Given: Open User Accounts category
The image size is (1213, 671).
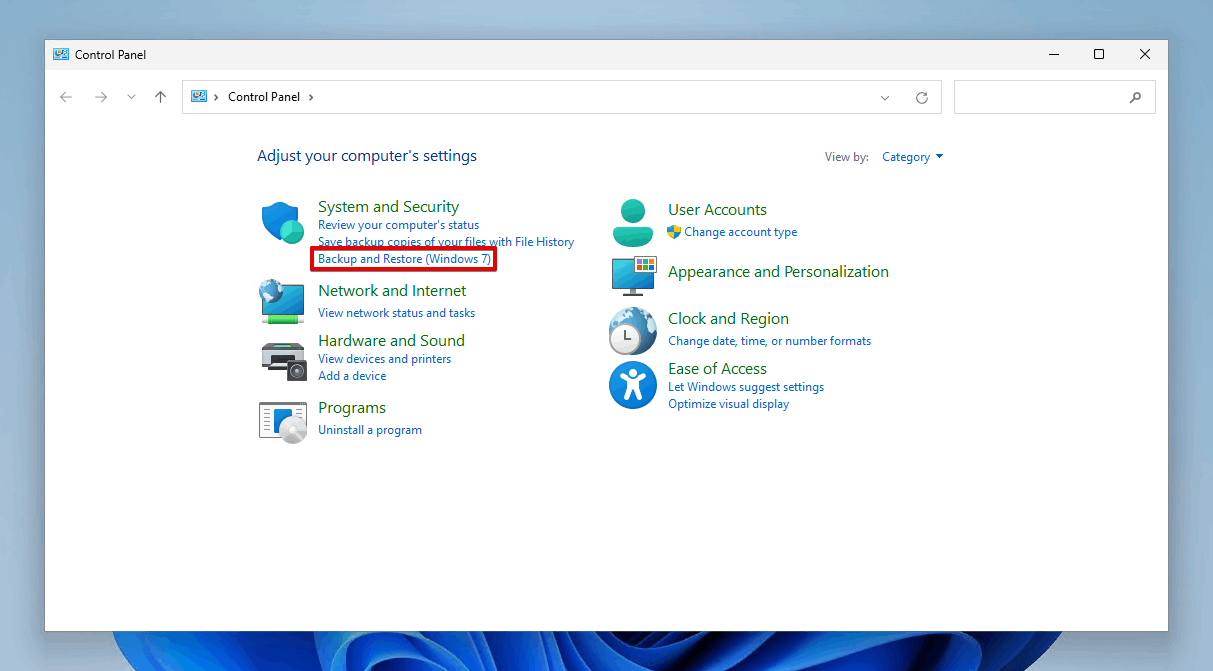Looking at the screenshot, I should click(x=717, y=210).
